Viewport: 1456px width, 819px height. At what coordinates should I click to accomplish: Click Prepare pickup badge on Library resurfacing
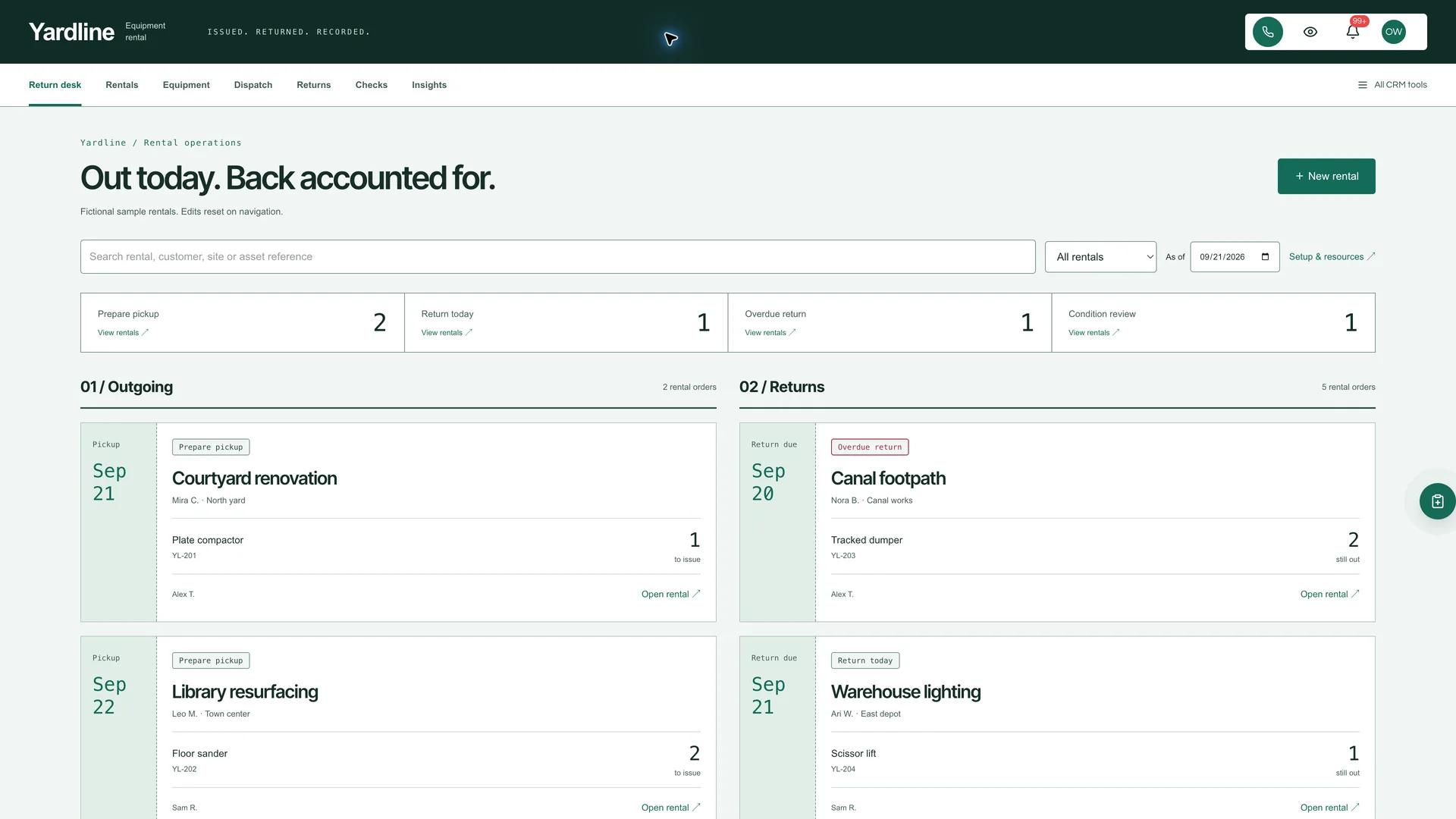point(211,661)
